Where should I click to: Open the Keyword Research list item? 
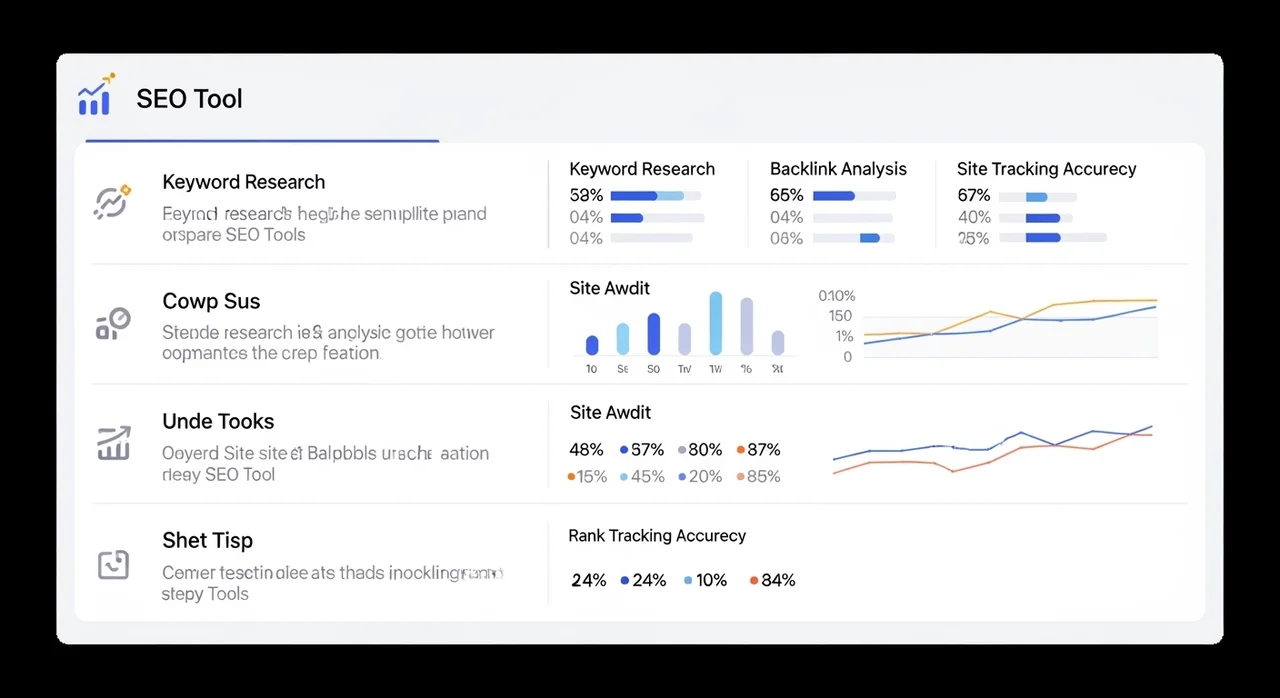tap(243, 183)
